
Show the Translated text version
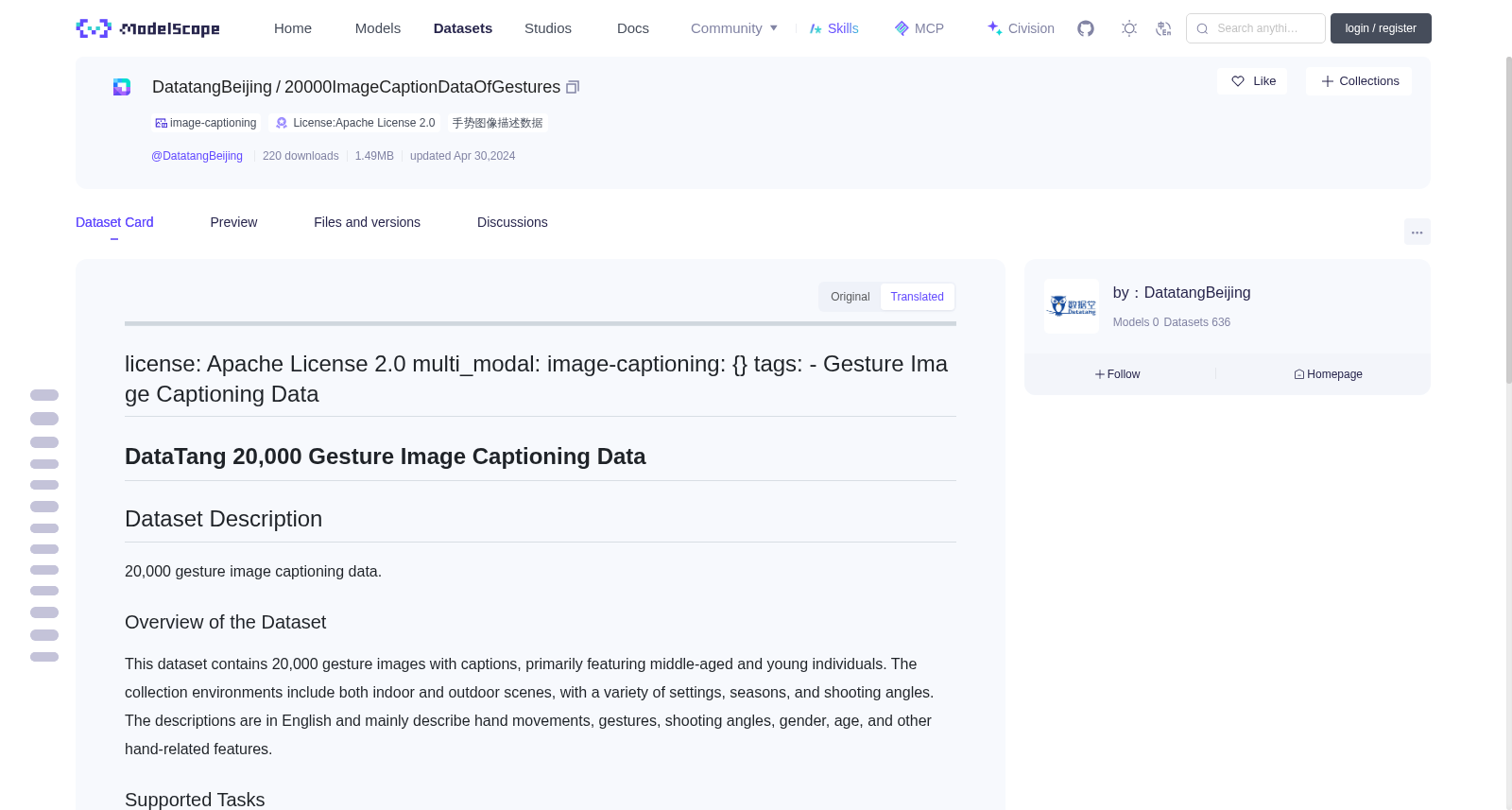(x=917, y=297)
